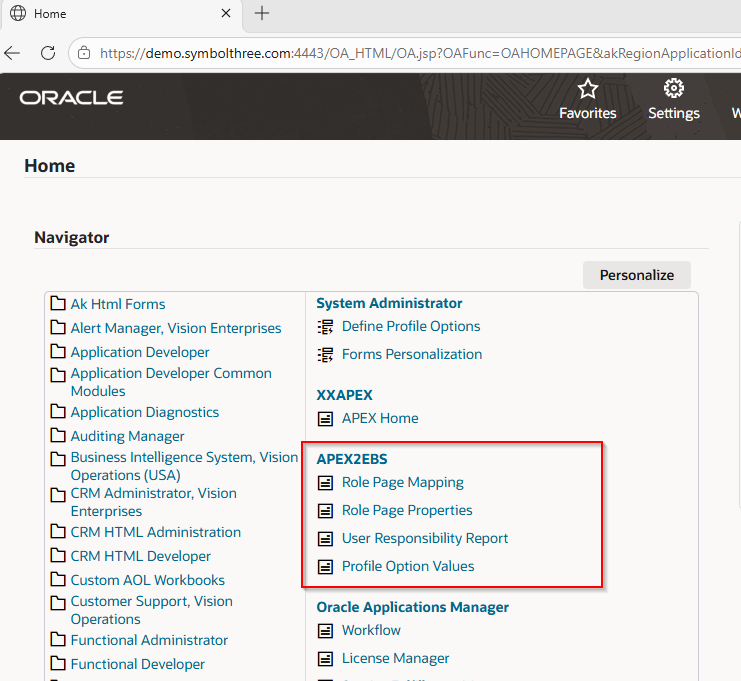Open Business Intelligence System, Vision Operations link
741x681 pixels.
click(184, 466)
